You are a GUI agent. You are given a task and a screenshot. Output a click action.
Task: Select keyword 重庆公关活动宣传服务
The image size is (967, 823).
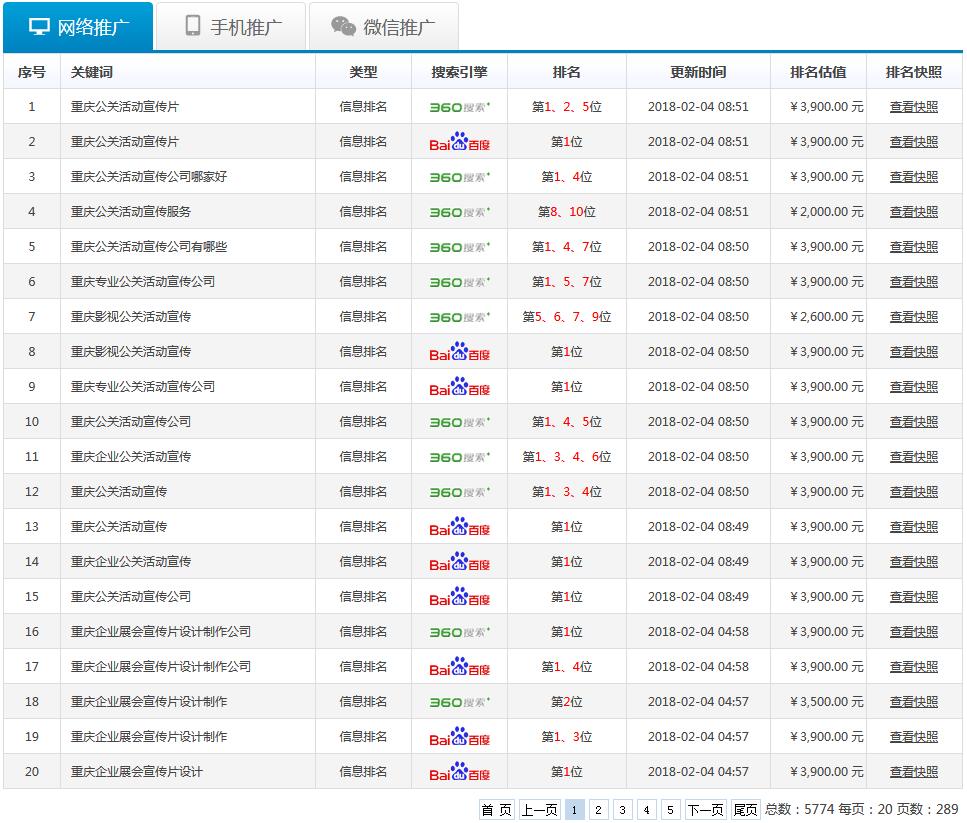click(x=131, y=211)
